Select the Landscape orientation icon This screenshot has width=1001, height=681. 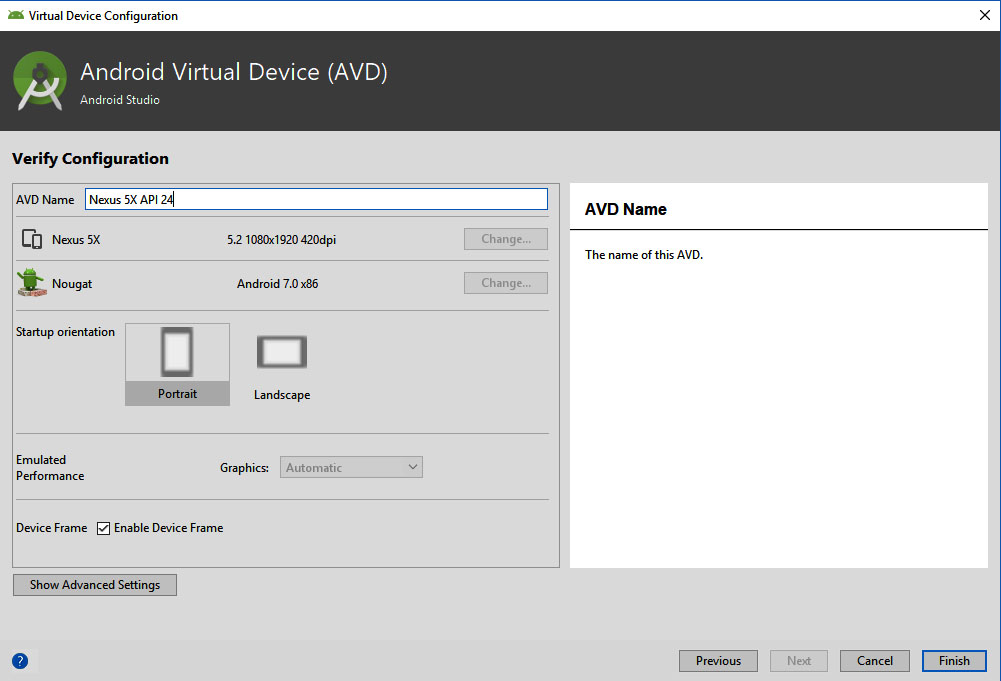(282, 352)
